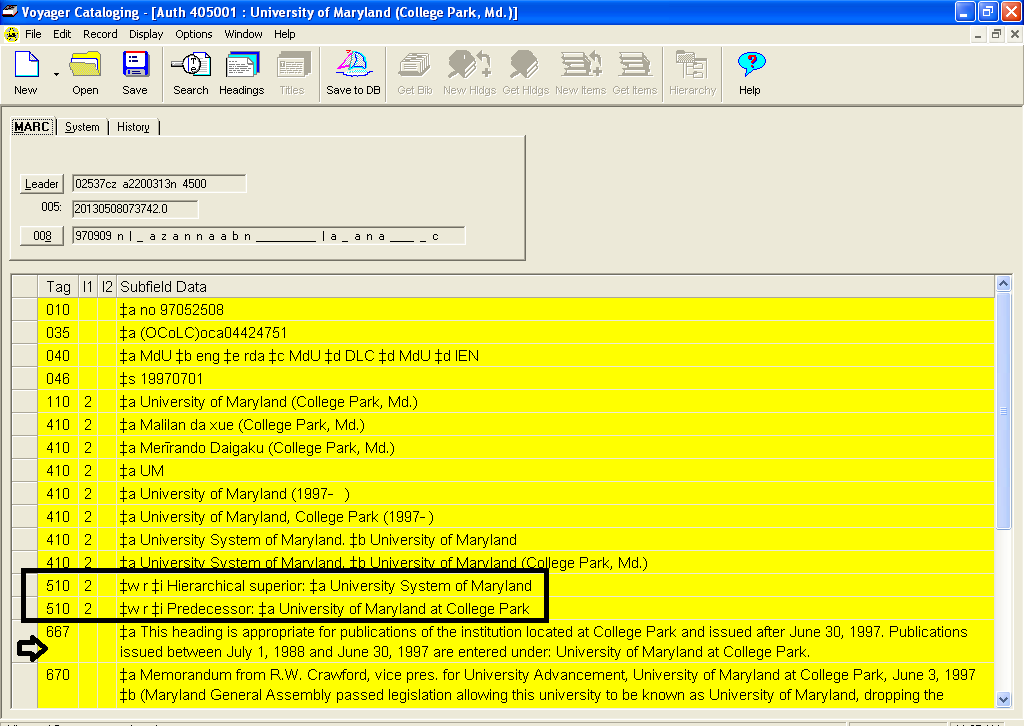Image resolution: width=1024 pixels, height=726 pixels.
Task: Launch a search with the Search icon
Action: [190, 73]
